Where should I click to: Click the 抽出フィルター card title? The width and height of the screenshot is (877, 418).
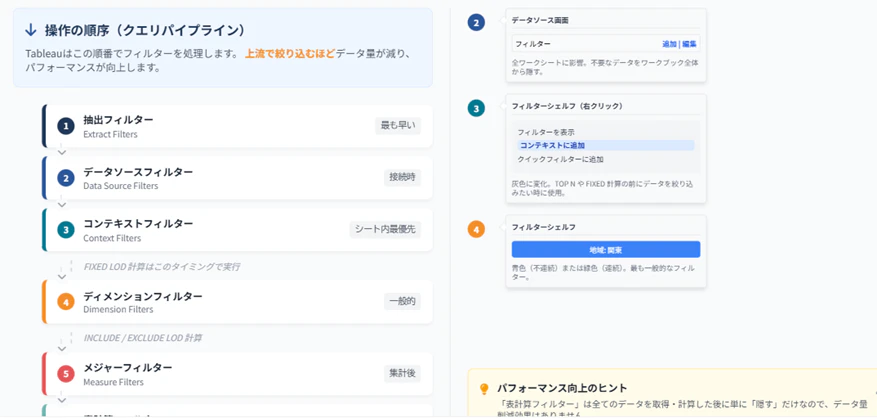coord(118,120)
